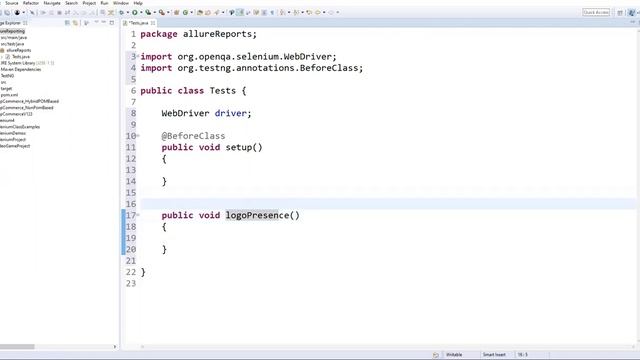Select the src/test/java folder

pos(12,44)
